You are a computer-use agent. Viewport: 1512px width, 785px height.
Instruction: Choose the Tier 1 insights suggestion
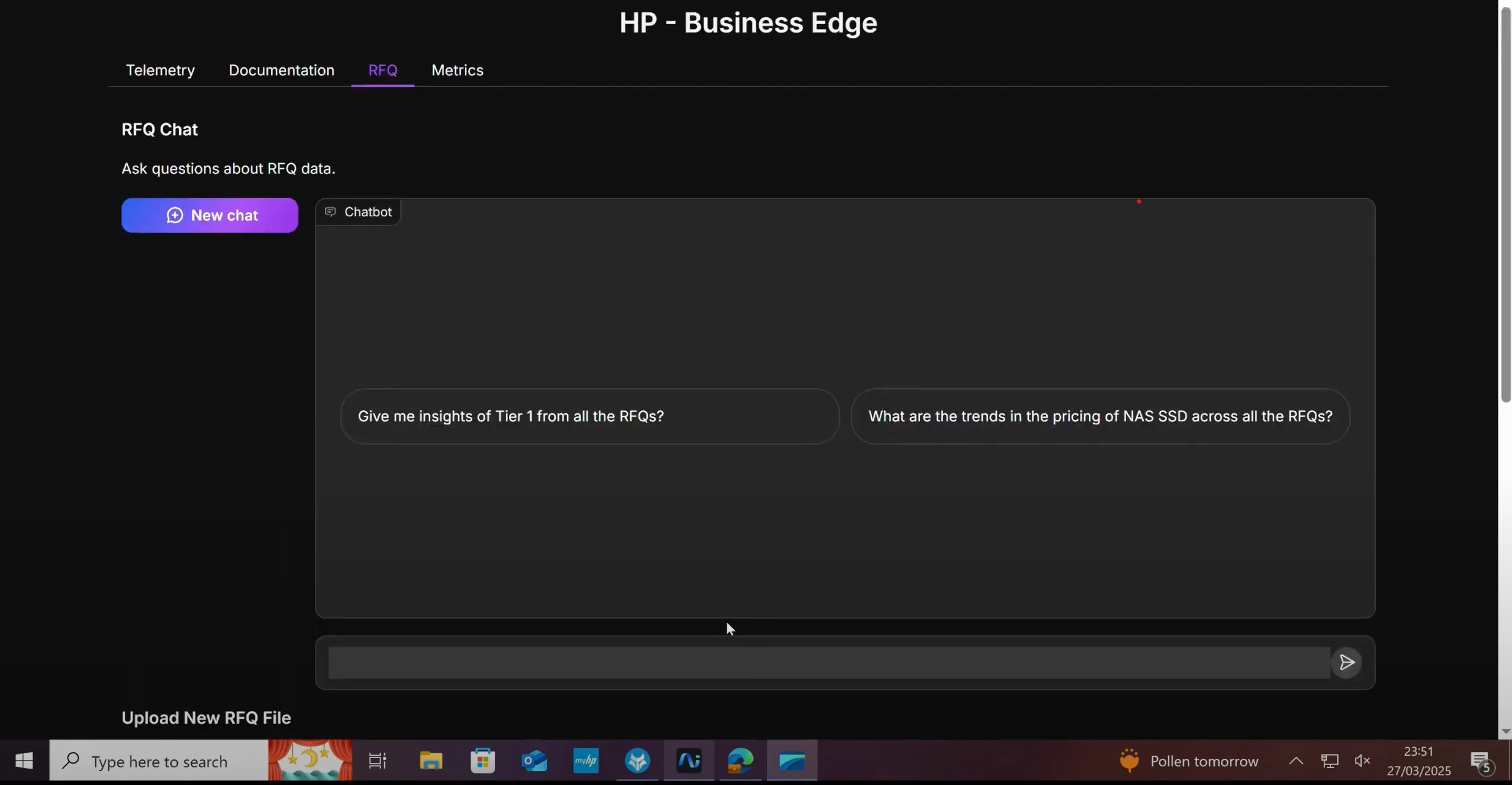point(589,416)
